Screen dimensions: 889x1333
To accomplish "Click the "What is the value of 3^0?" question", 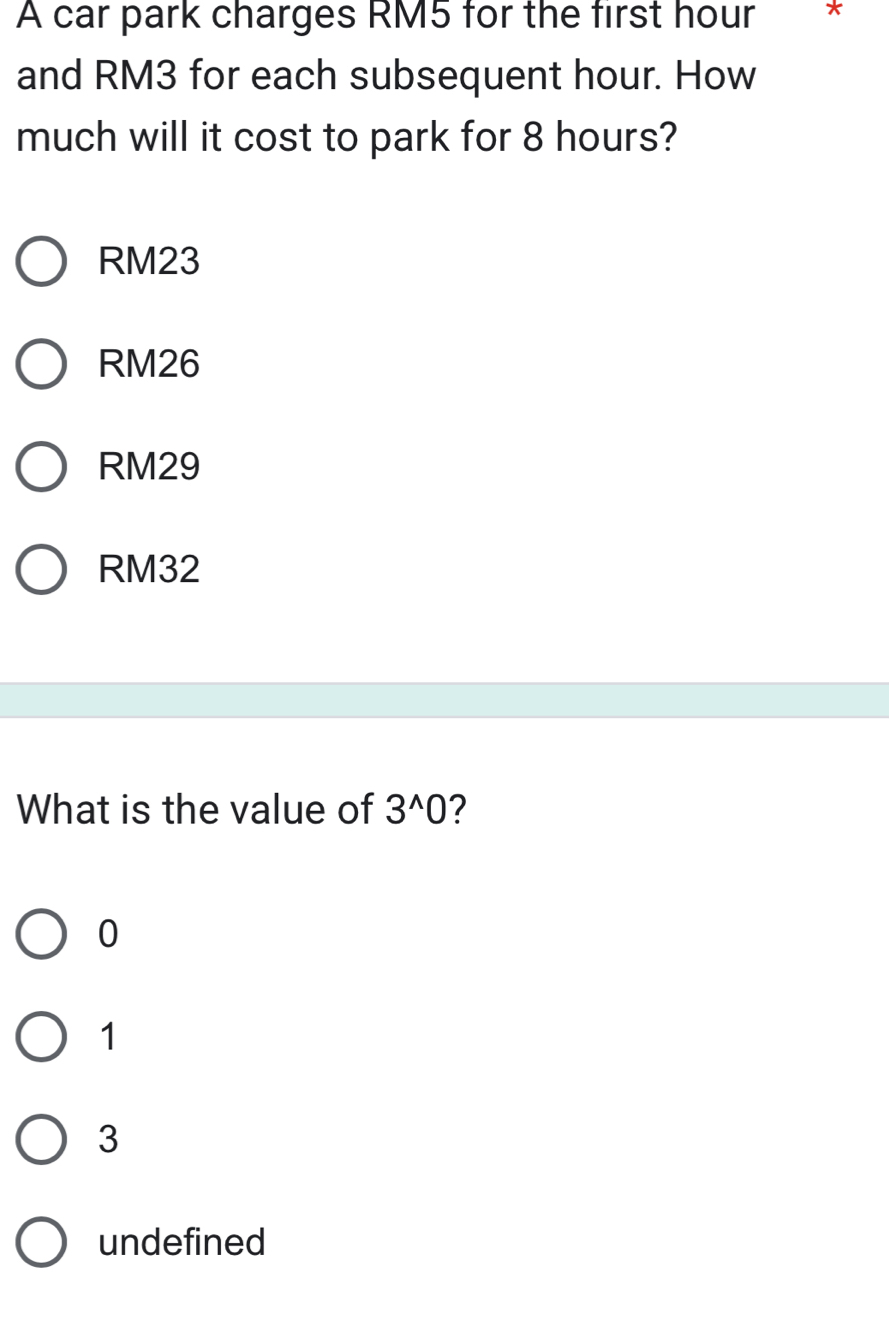I will [242, 809].
